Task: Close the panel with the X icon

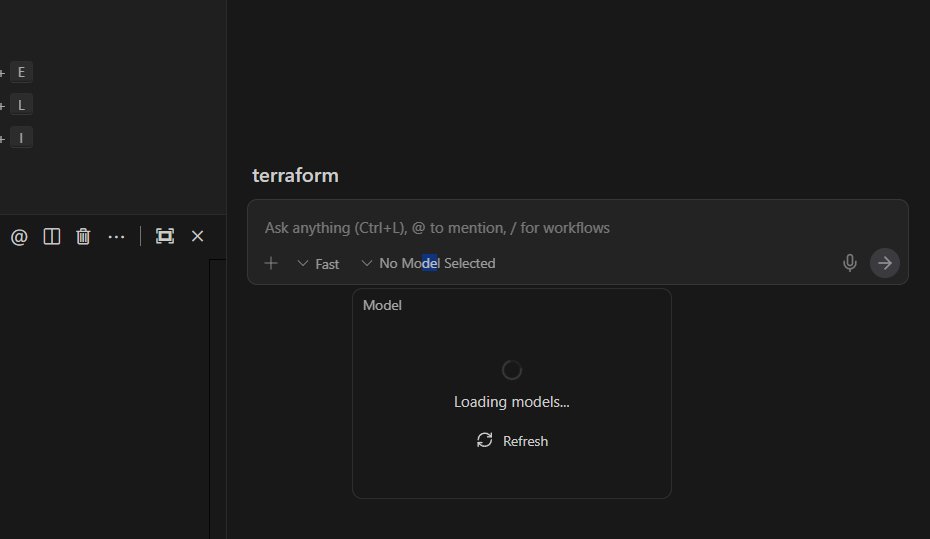Action: click(x=198, y=237)
